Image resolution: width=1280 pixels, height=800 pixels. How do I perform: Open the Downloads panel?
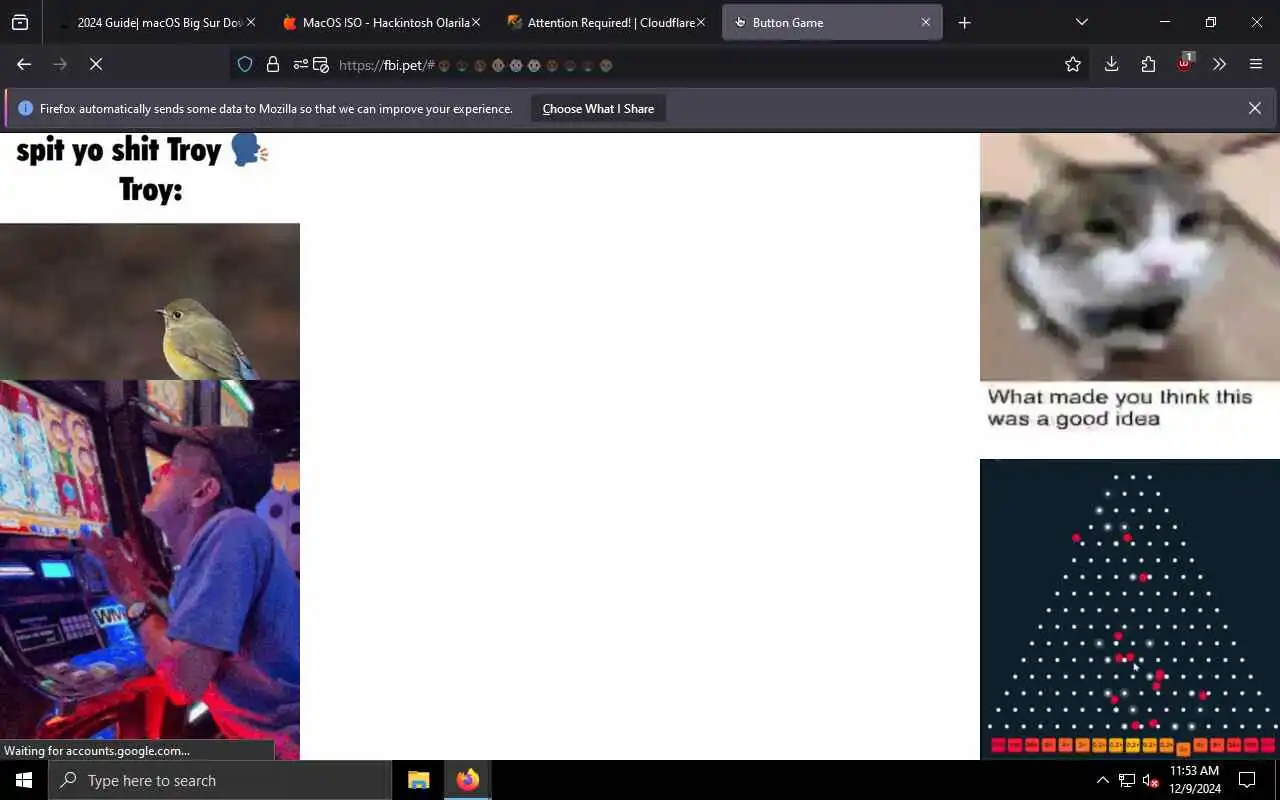coord(1111,64)
